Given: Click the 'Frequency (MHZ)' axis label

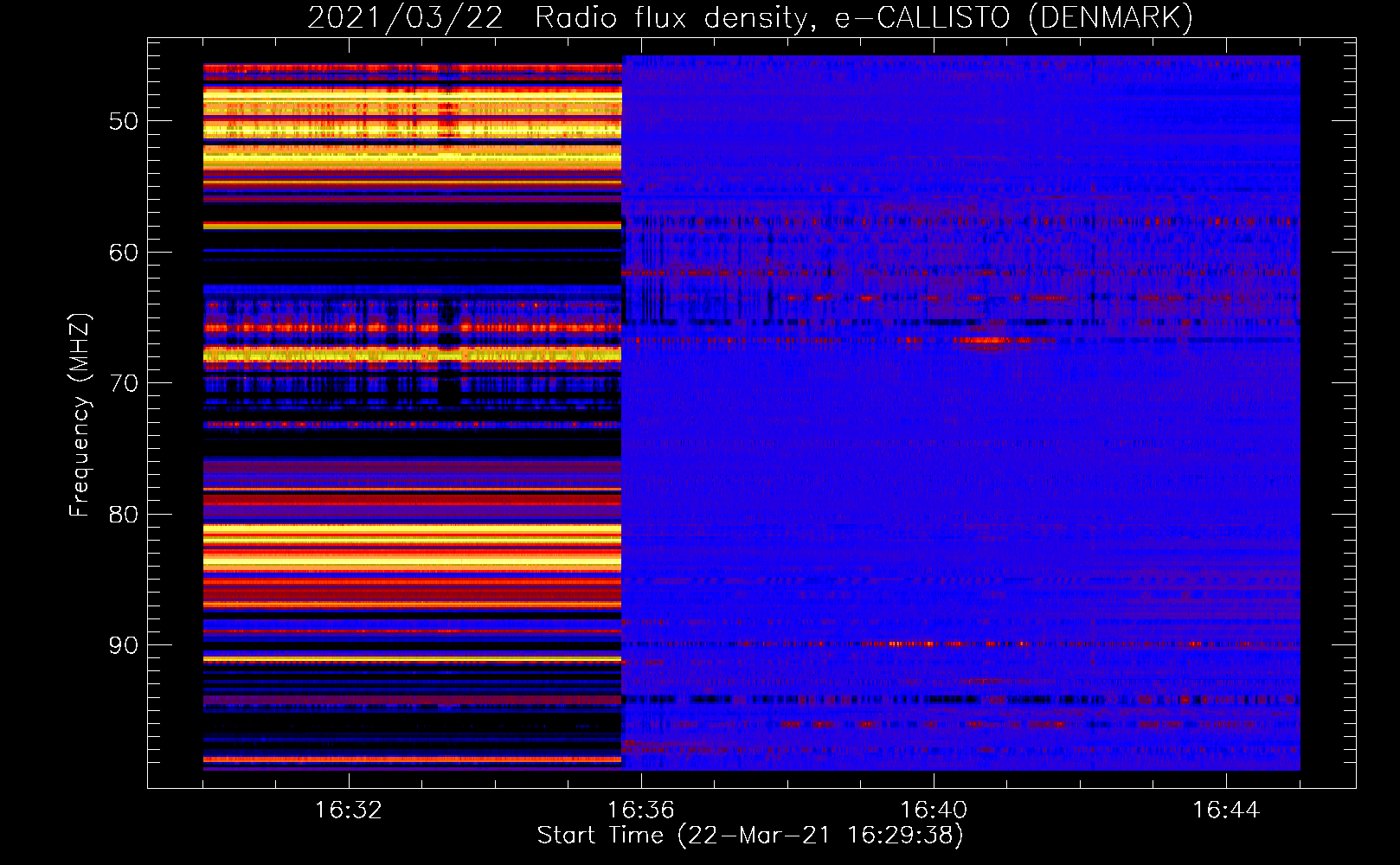Looking at the screenshot, I should (x=80, y=414).
